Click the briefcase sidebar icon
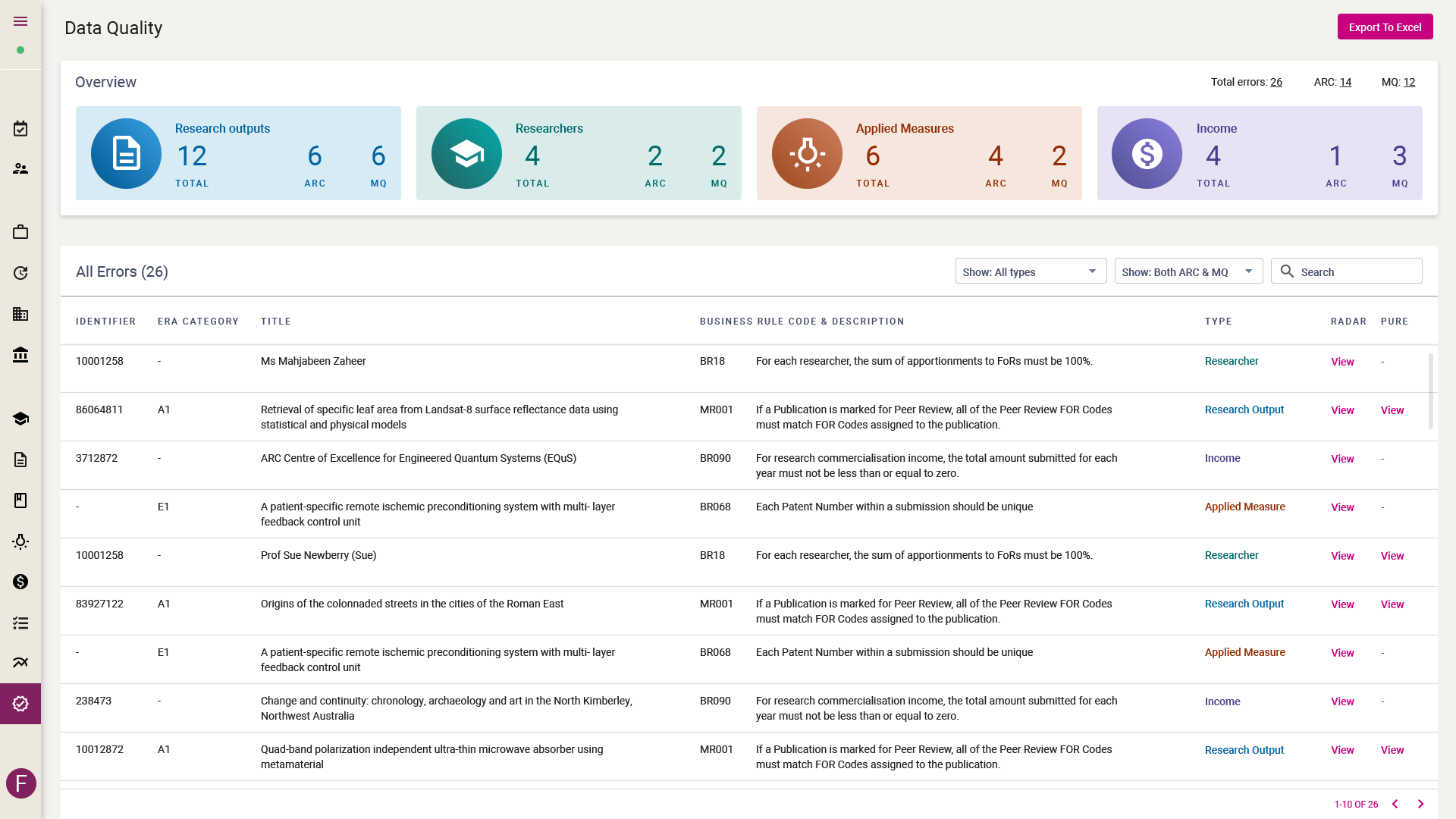The width and height of the screenshot is (1456, 819). coord(20,232)
